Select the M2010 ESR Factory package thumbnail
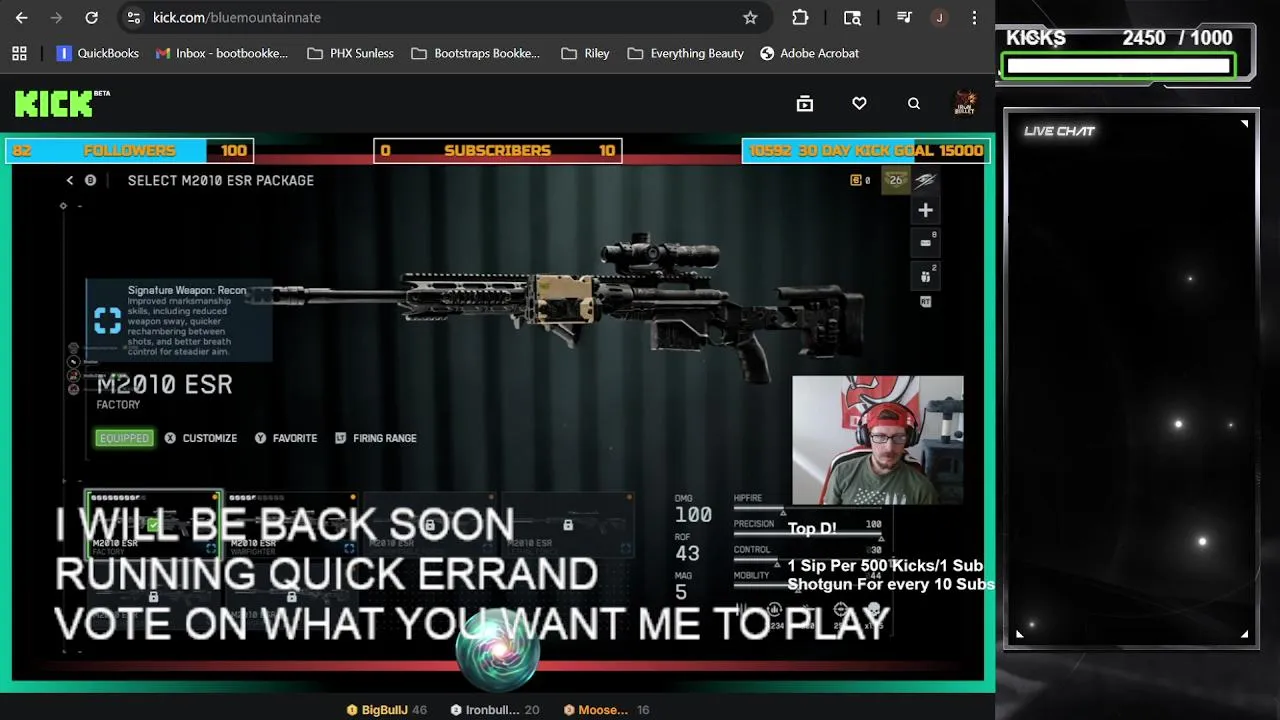1280x720 pixels. 153,525
